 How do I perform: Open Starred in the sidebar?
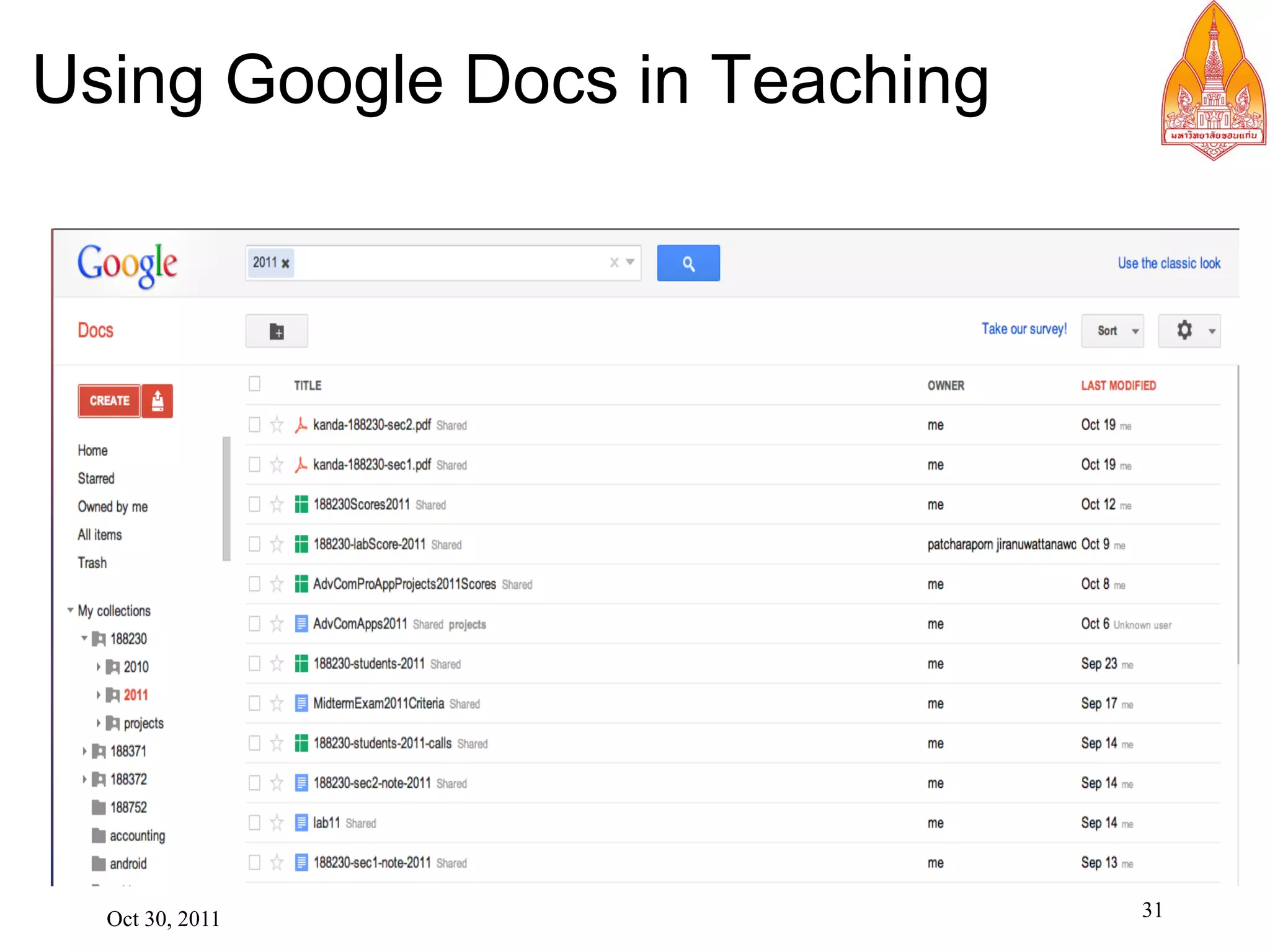click(96, 478)
